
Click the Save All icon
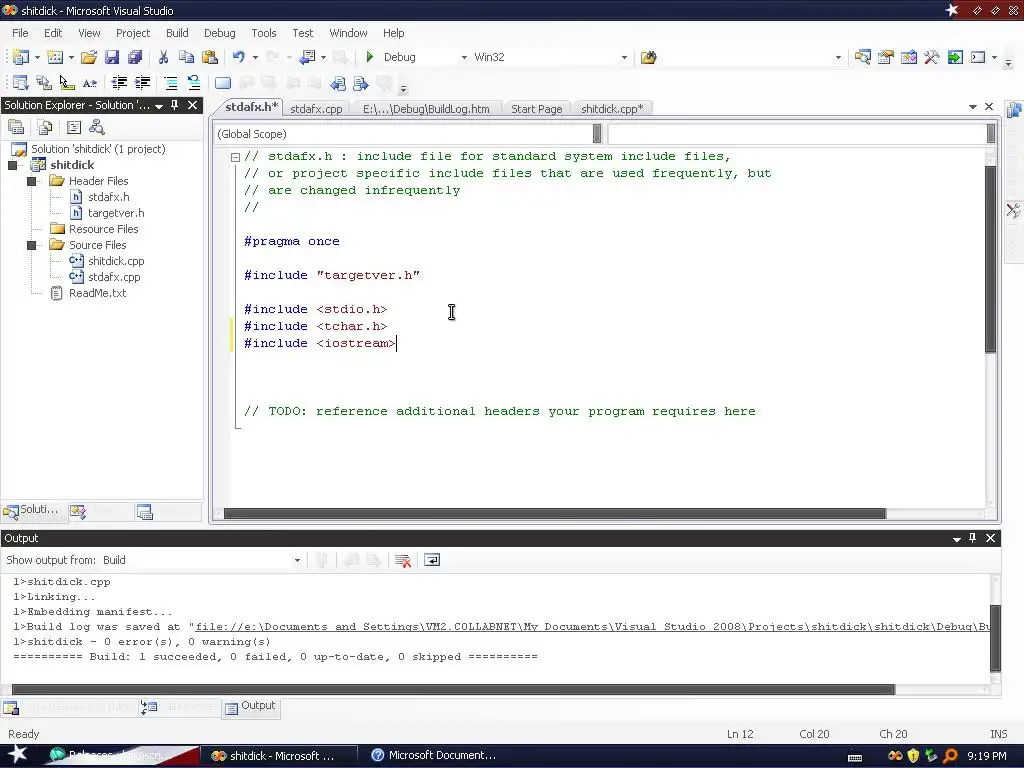coord(135,57)
